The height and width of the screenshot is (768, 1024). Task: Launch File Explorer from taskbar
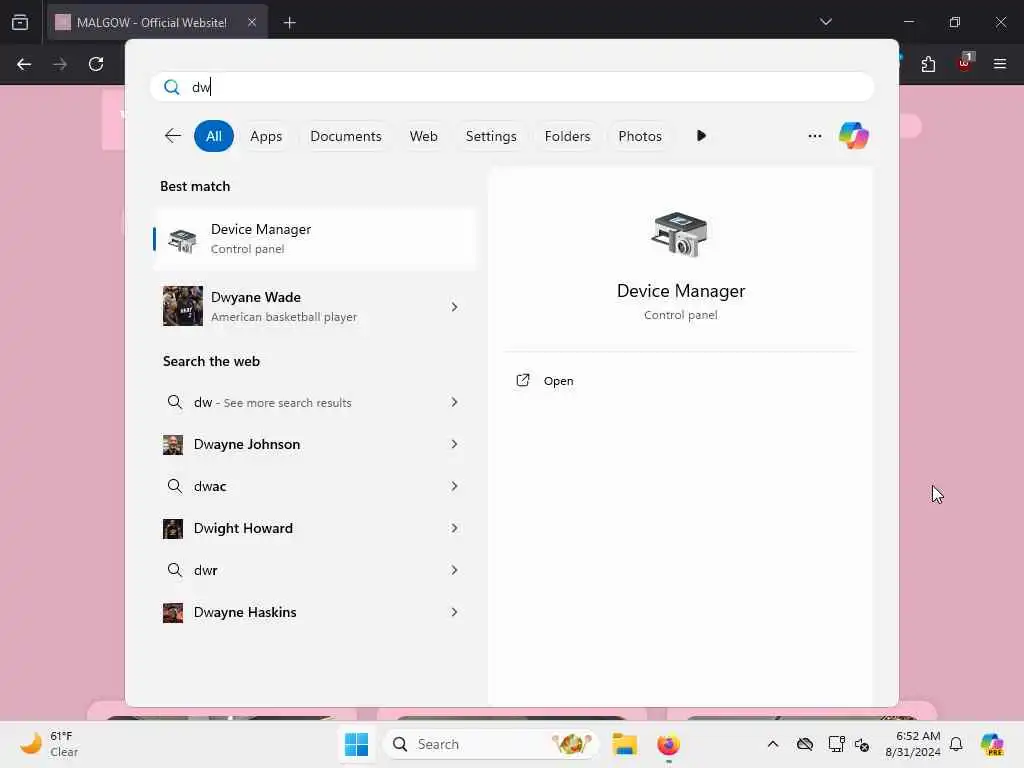coord(624,744)
